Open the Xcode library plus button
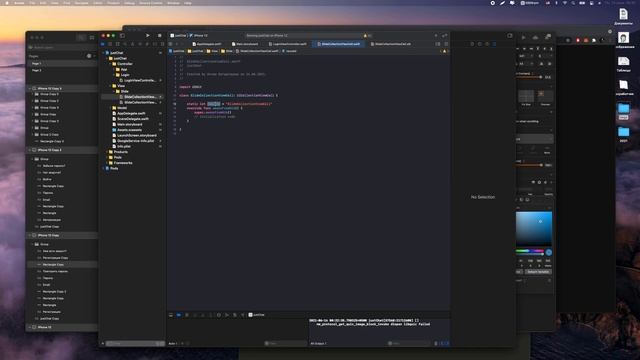 [x=436, y=36]
